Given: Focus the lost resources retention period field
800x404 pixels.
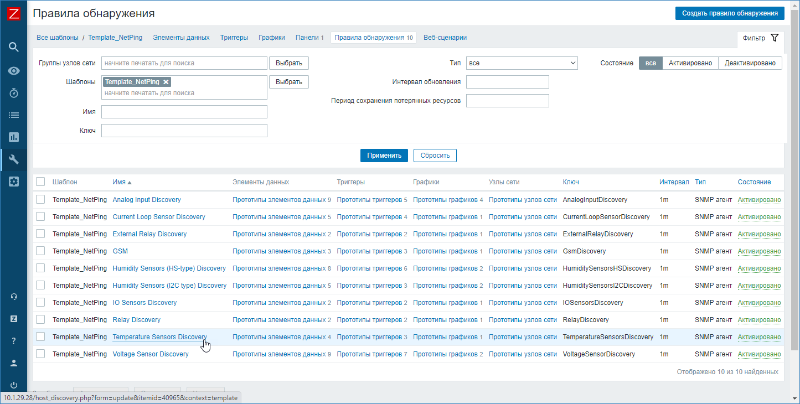Looking at the screenshot, I should pos(508,101).
